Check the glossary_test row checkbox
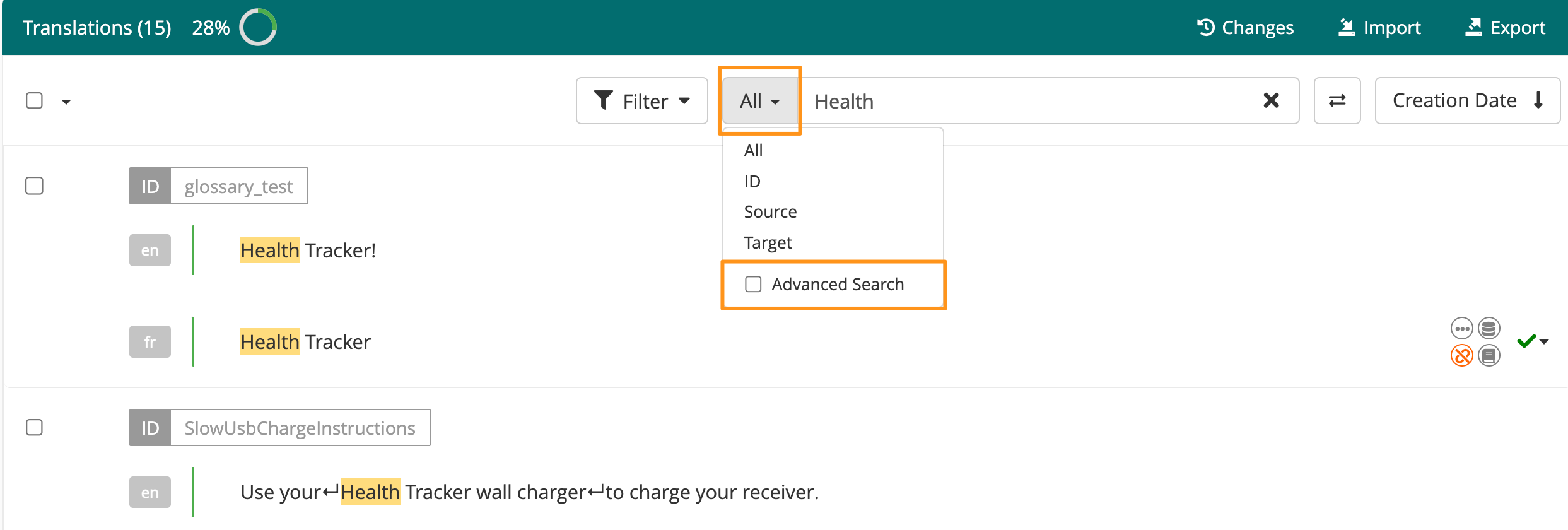This screenshot has width=1568, height=530. click(34, 186)
